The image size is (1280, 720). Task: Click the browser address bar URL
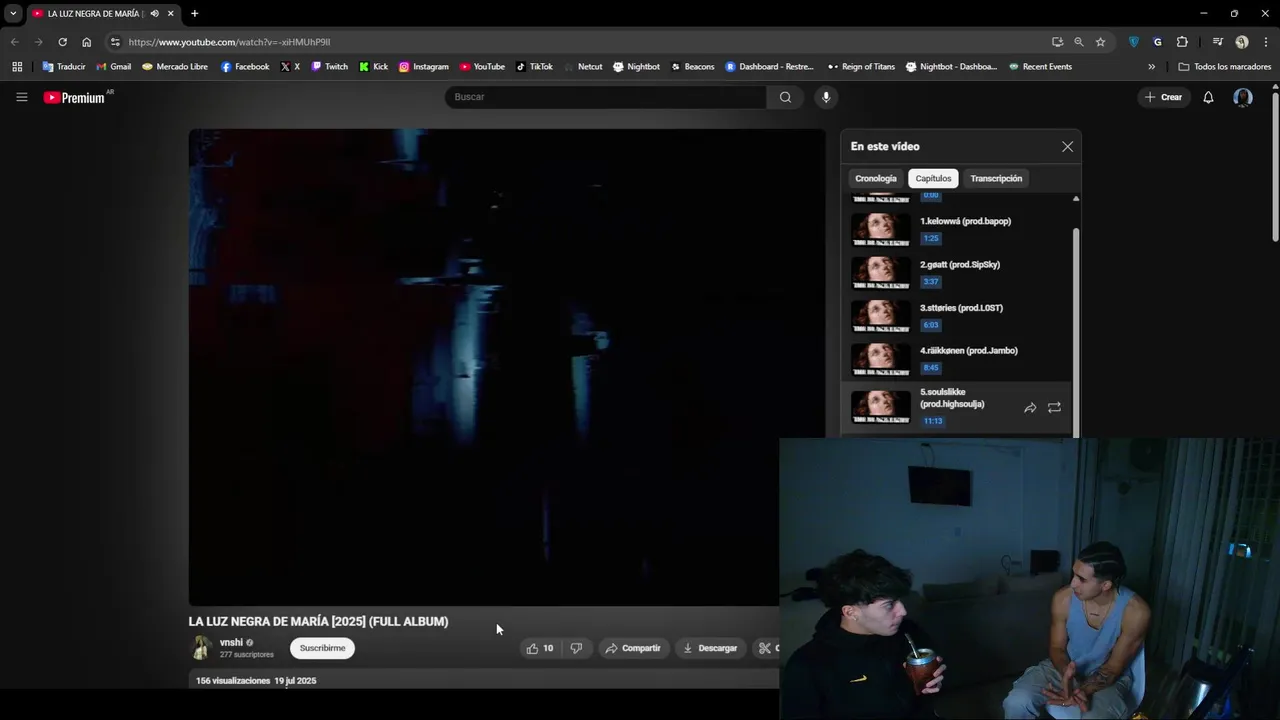coord(229,42)
